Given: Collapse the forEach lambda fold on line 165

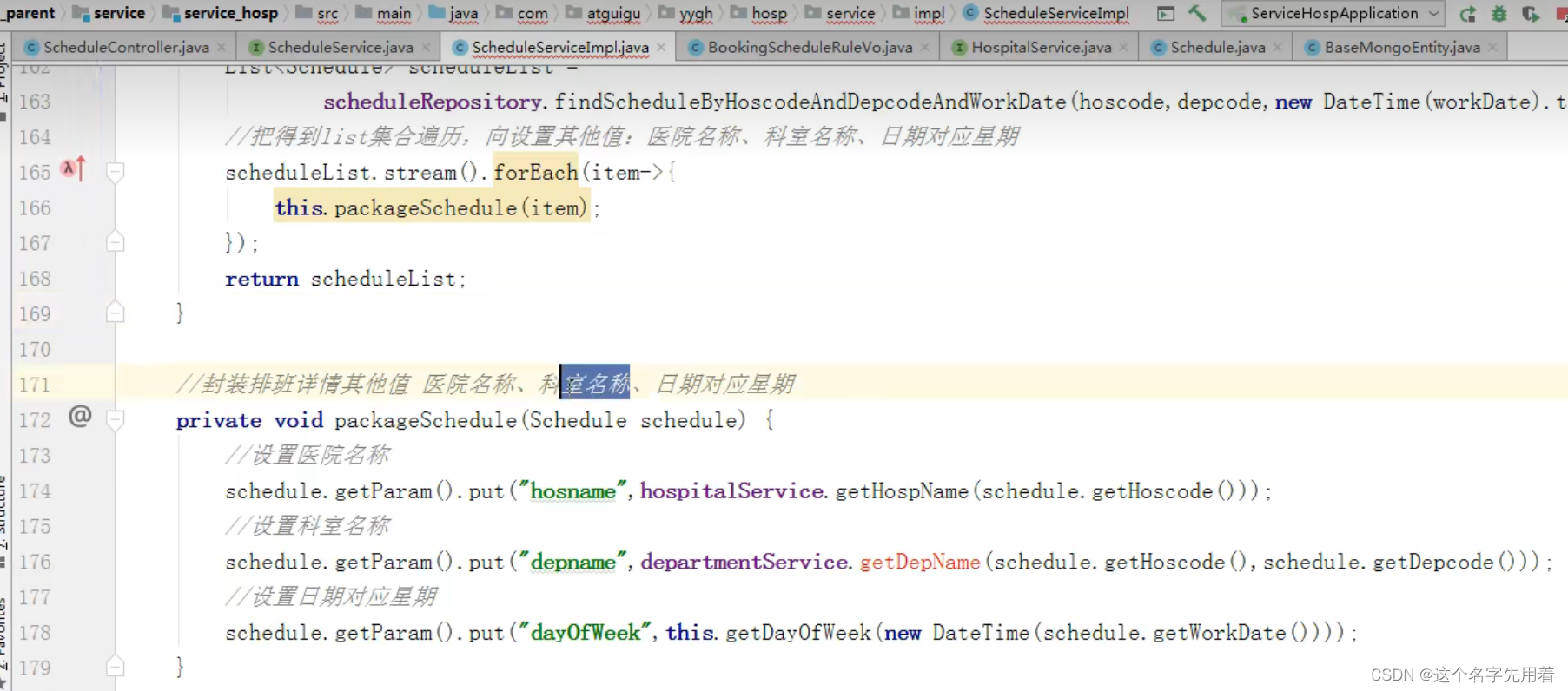Looking at the screenshot, I should point(115,173).
